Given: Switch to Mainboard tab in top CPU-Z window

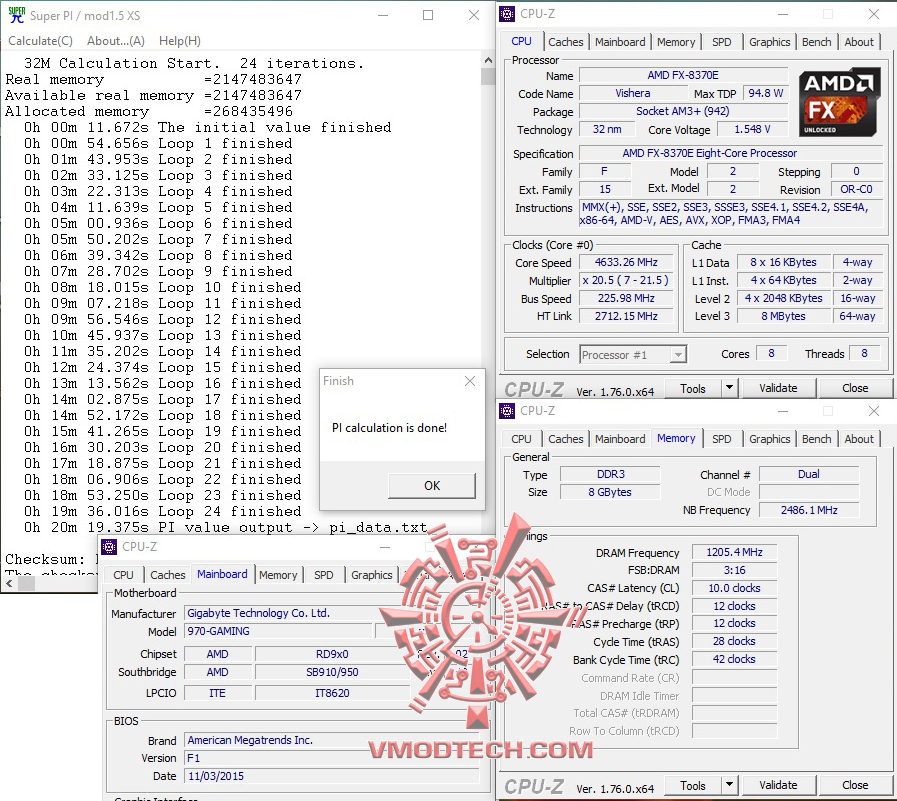Looking at the screenshot, I should [620, 42].
